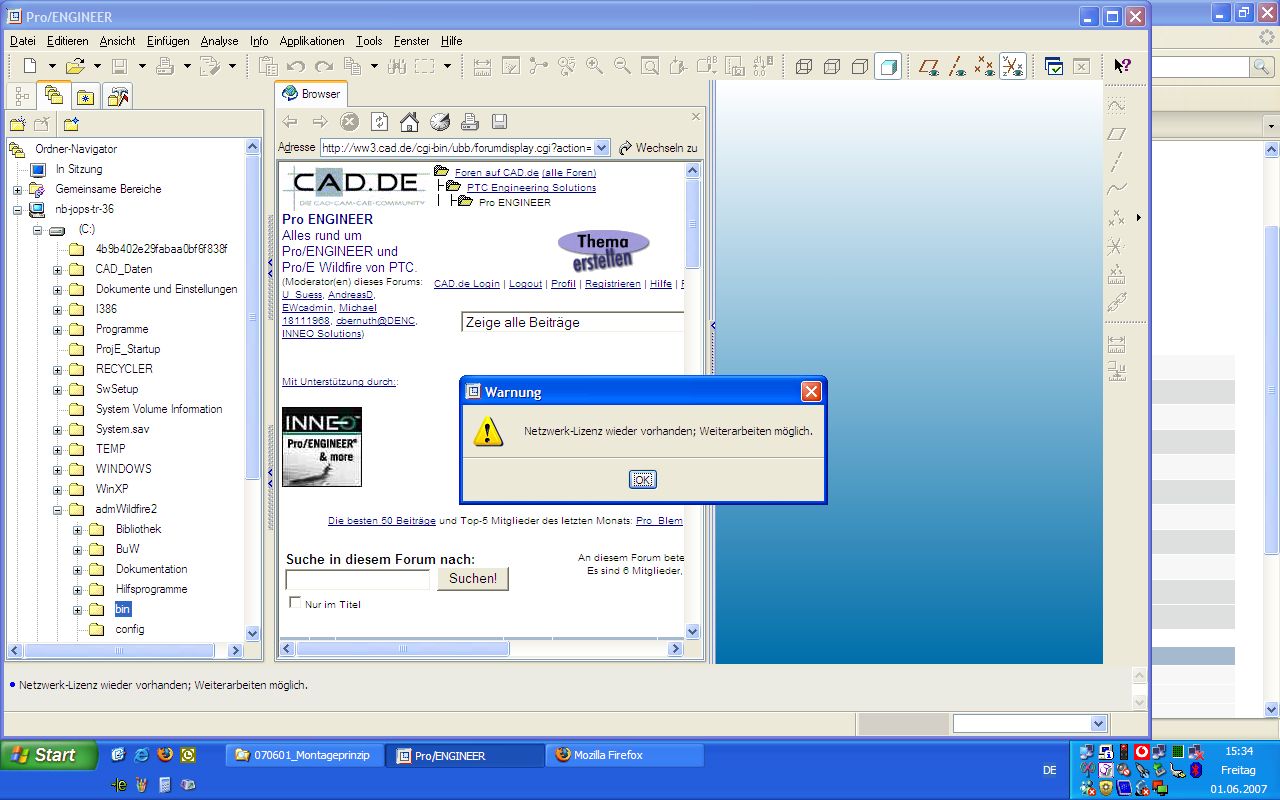Click the 'Suchen!' search button
This screenshot has width=1280, height=800.
[473, 578]
